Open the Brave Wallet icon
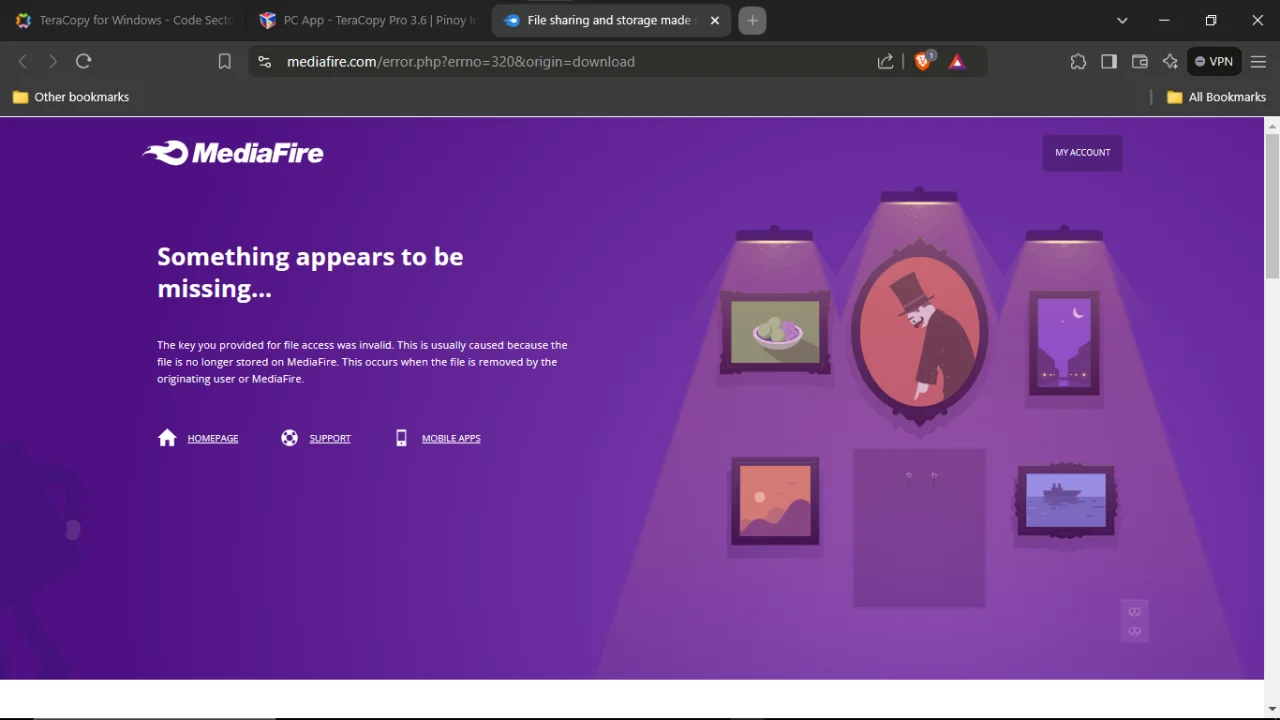Viewport: 1280px width, 720px height. (1140, 61)
